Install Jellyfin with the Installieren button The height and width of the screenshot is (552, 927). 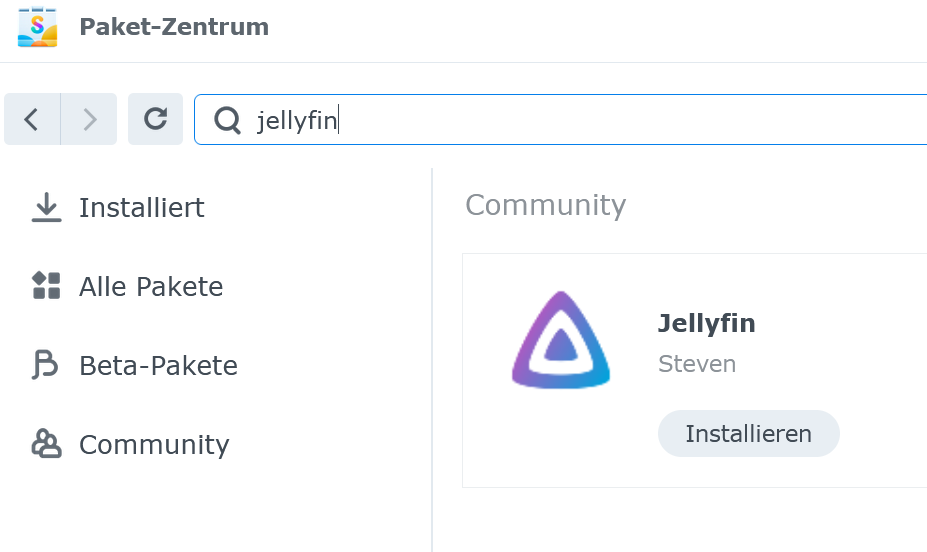coord(748,433)
